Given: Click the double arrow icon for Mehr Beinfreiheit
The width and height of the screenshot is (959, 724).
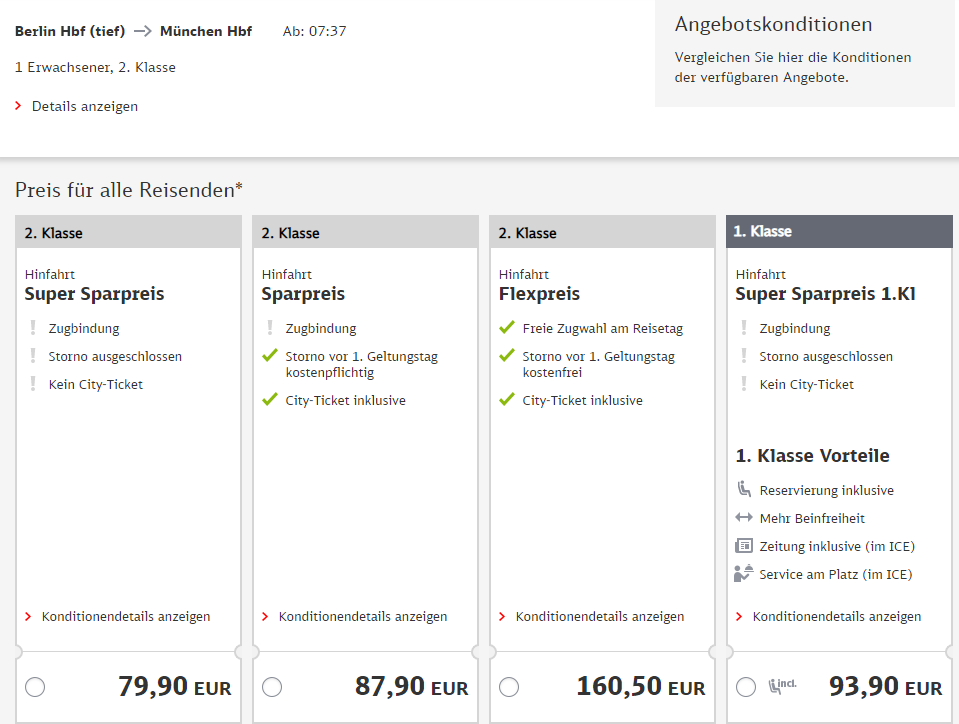Looking at the screenshot, I should pyautogui.click(x=744, y=517).
